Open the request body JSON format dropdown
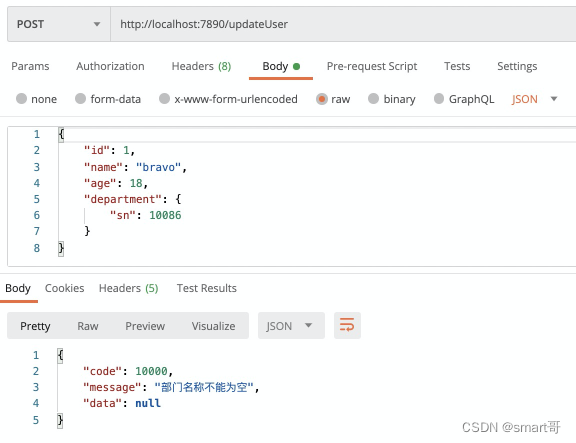This screenshot has width=576, height=443. 535,99
